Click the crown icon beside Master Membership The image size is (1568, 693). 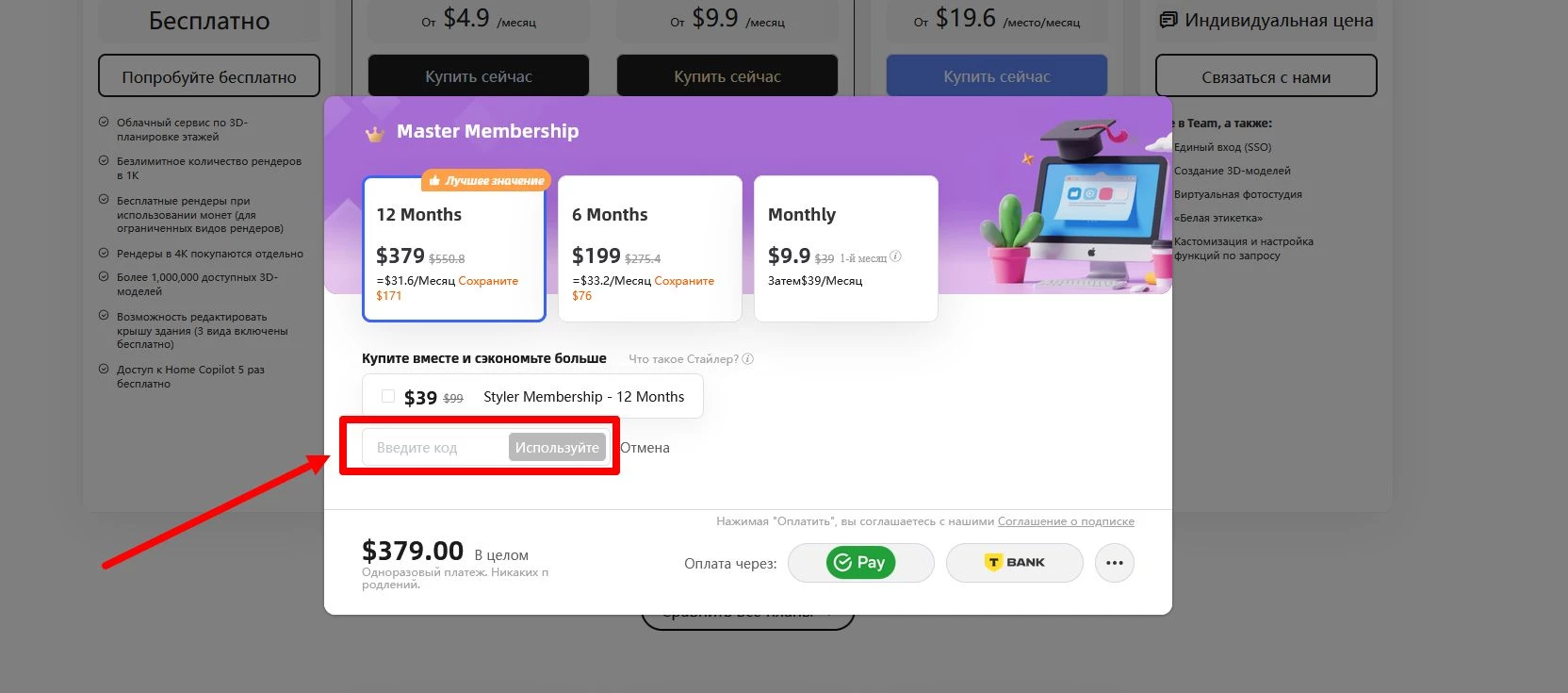tap(375, 133)
